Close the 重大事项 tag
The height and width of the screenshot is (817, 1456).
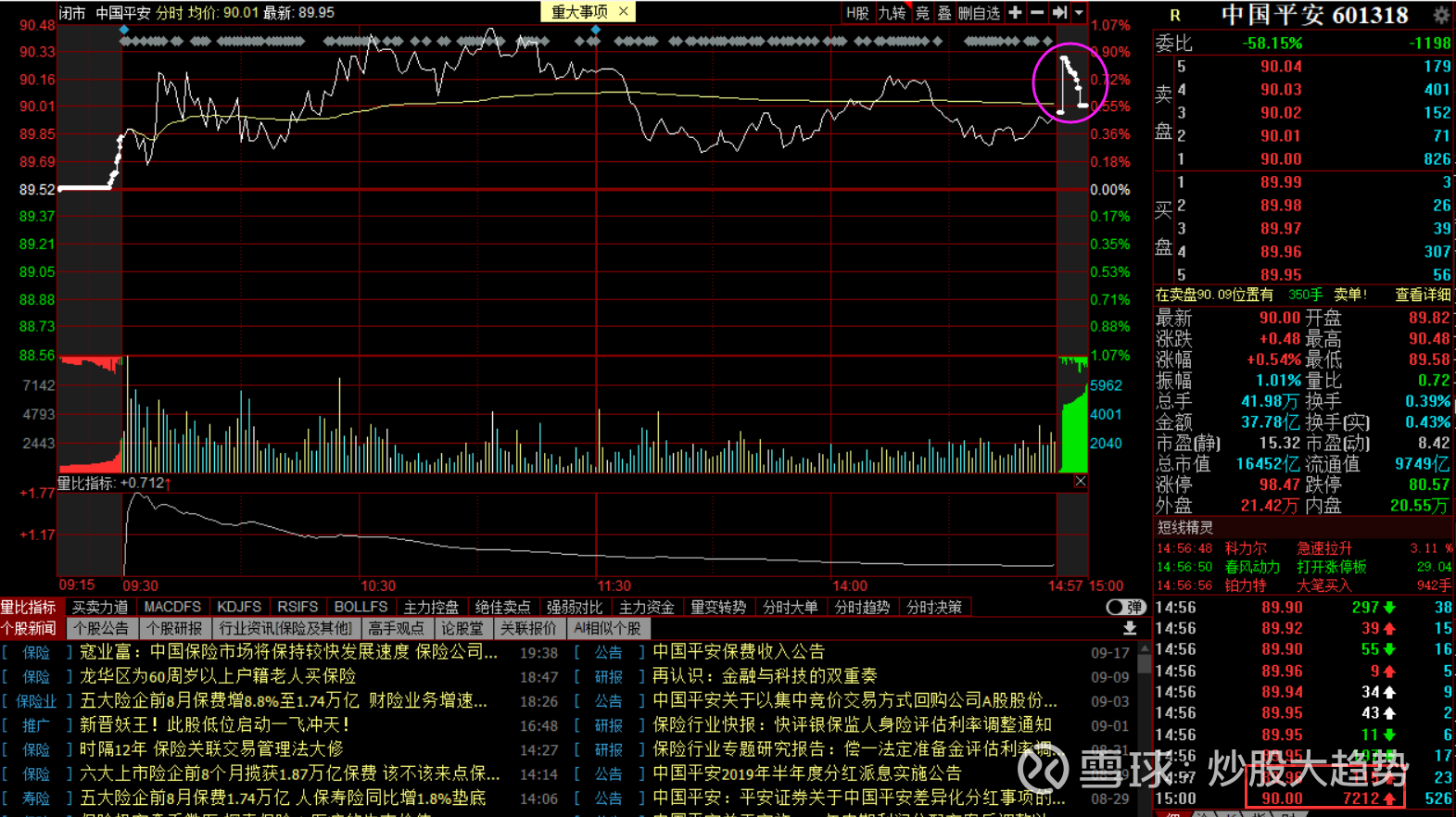[x=624, y=11]
